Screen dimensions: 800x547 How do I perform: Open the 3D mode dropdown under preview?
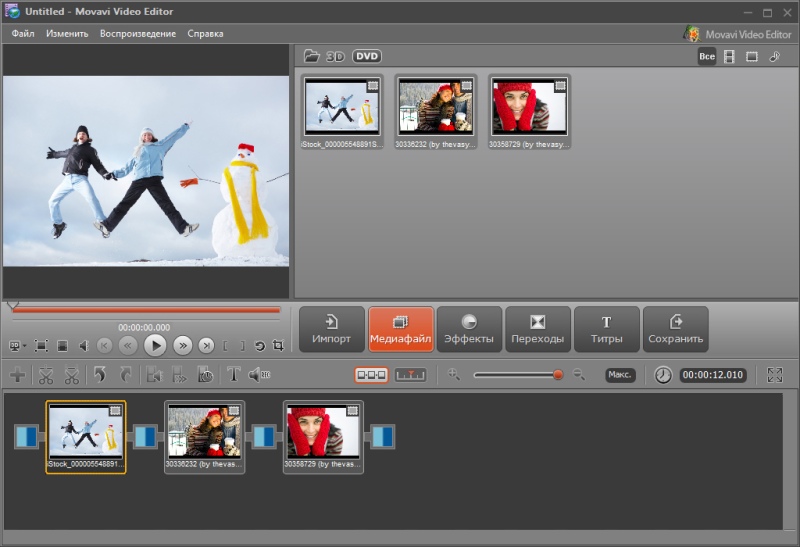18,346
